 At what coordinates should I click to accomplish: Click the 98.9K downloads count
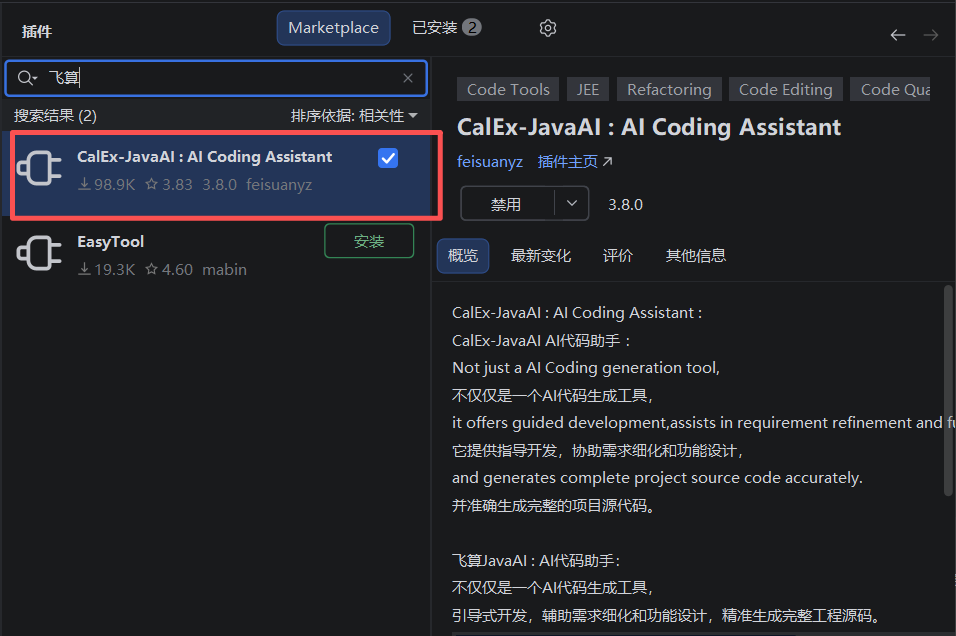coord(107,185)
